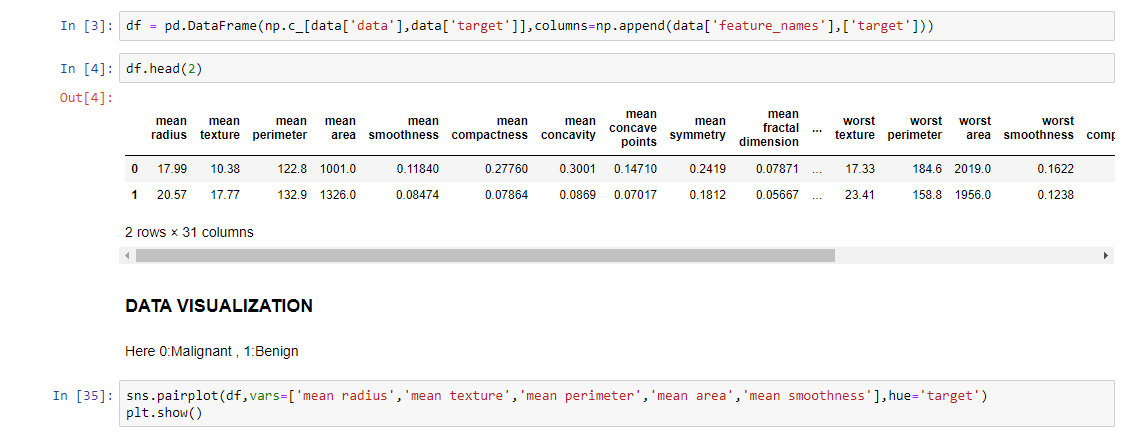The height and width of the screenshot is (432, 1135).
Task: Click the 'mean perimeter' column header
Action: click(x=279, y=128)
